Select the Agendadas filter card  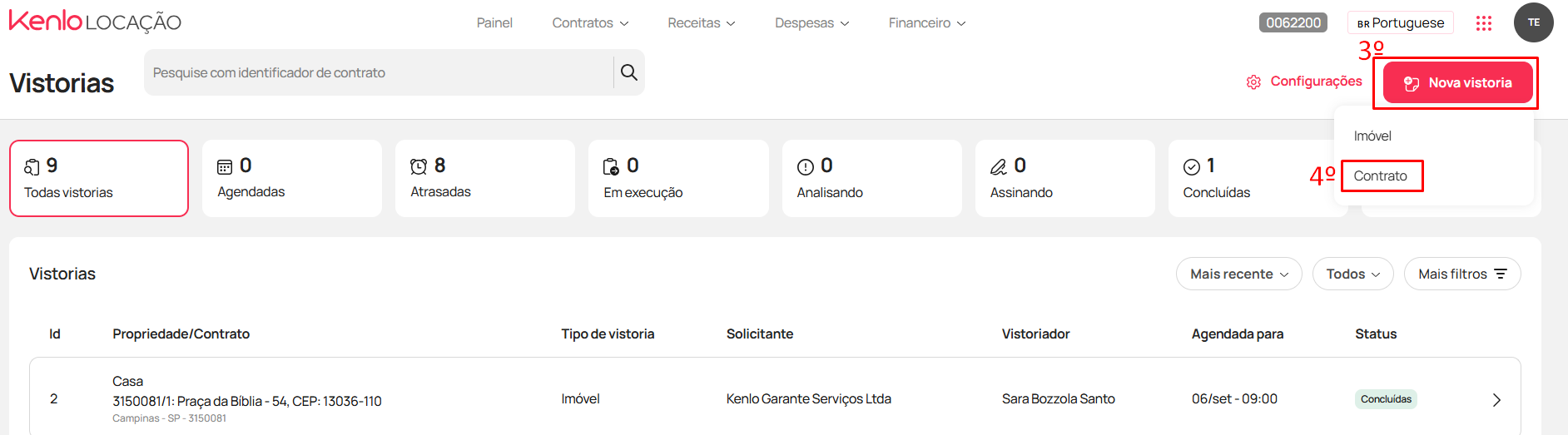click(x=292, y=178)
